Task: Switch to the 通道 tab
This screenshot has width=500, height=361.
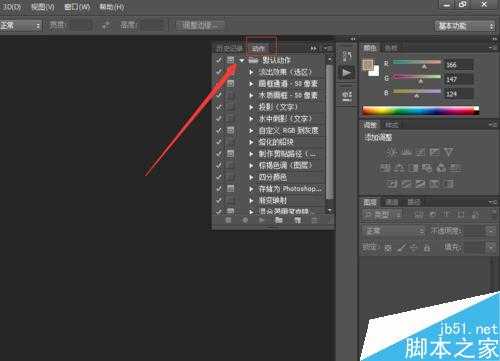Action: [392, 202]
